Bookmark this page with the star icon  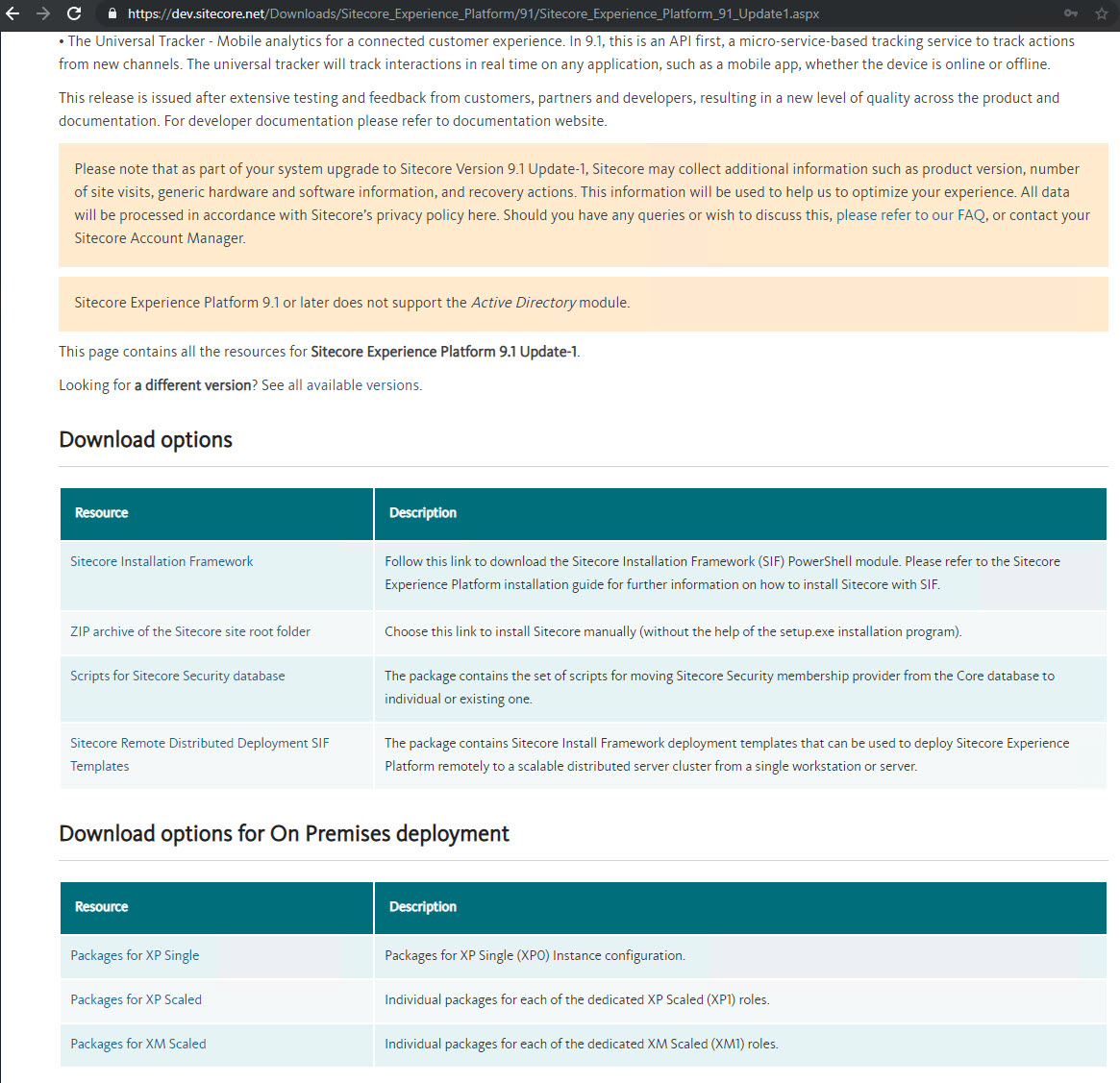(x=1102, y=13)
